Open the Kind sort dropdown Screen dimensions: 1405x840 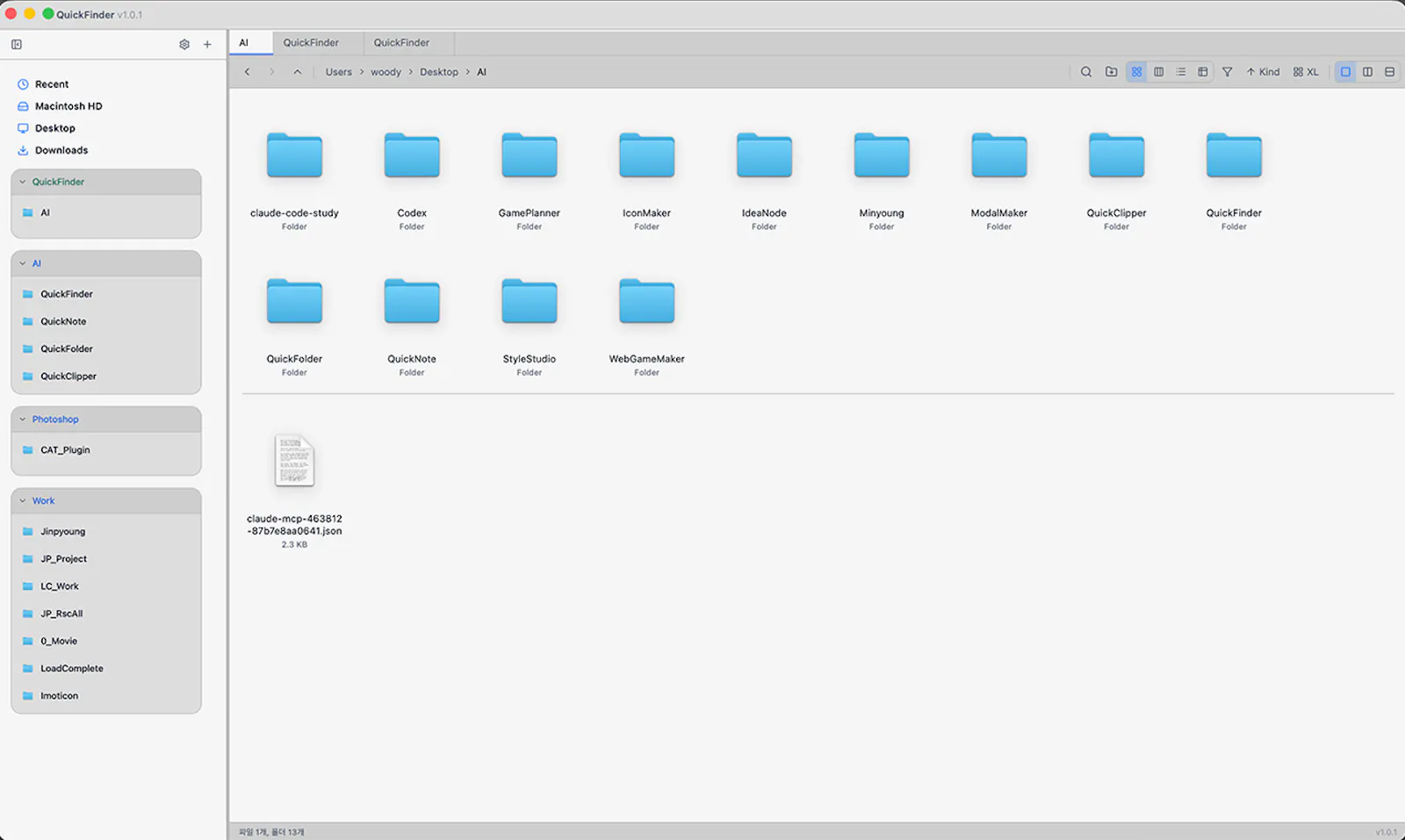[x=1263, y=72]
